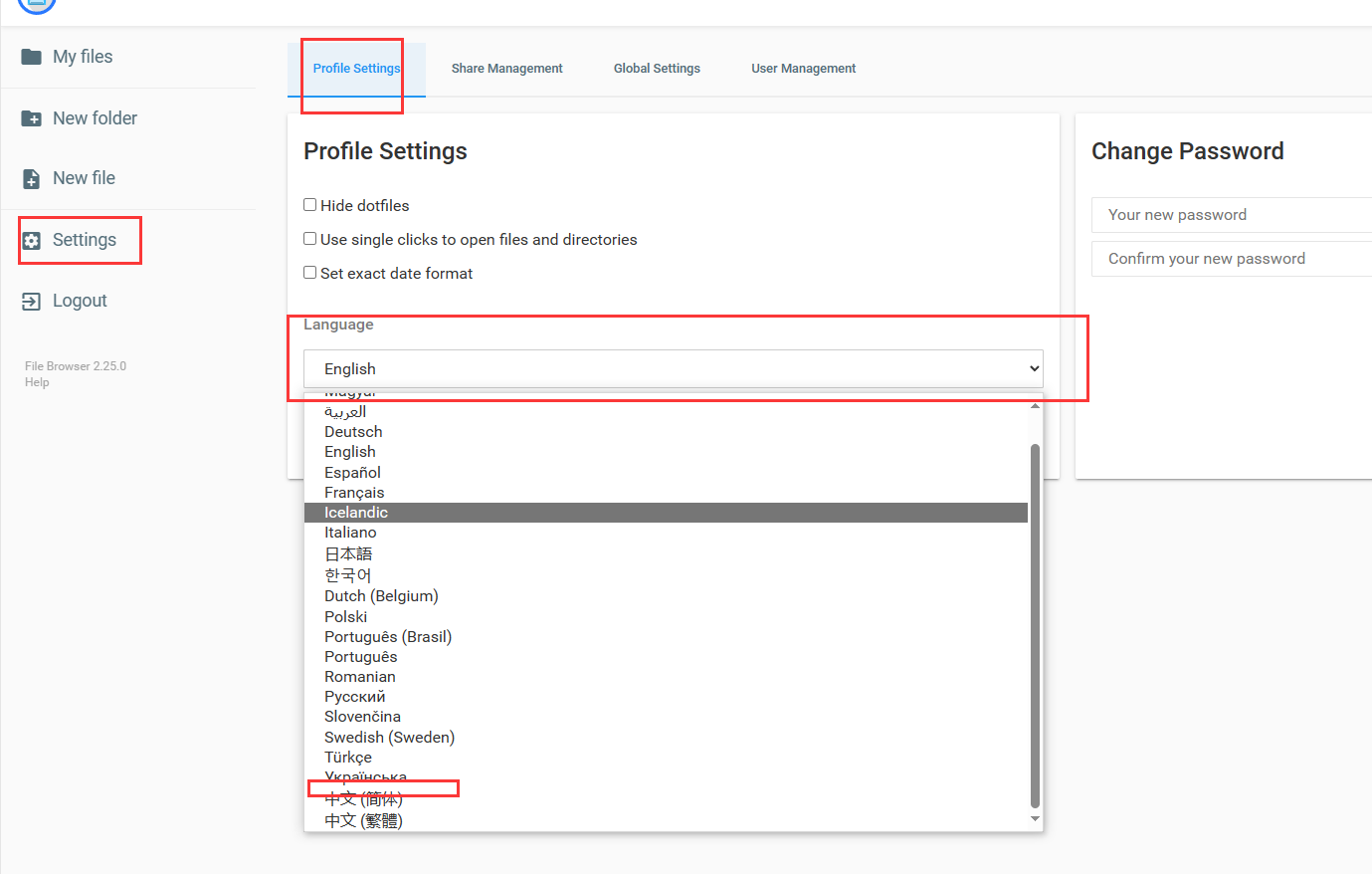The width and height of the screenshot is (1372, 874).
Task: Select Dutch (Belgium) language option
Action: (666, 596)
